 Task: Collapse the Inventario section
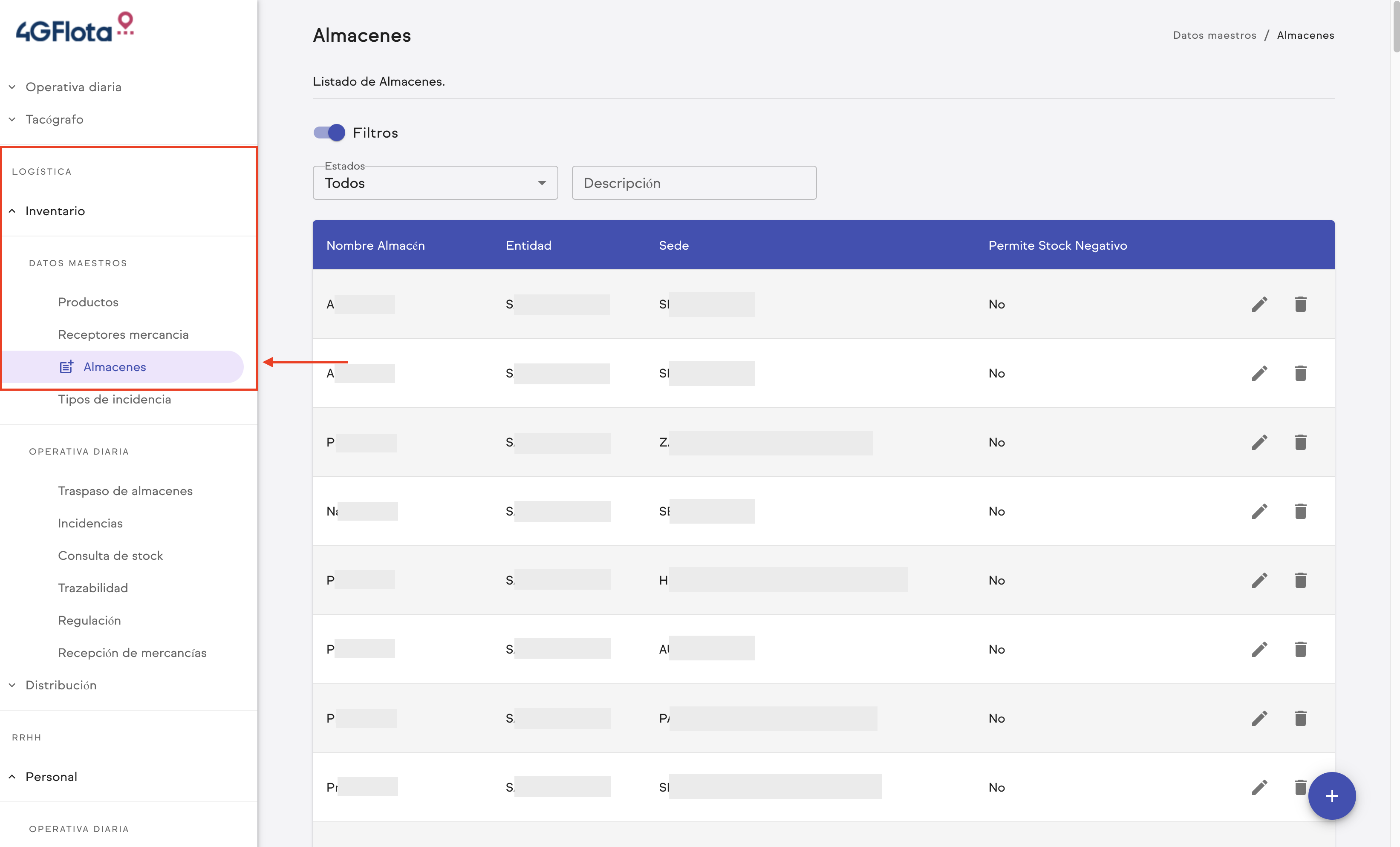pyautogui.click(x=55, y=211)
